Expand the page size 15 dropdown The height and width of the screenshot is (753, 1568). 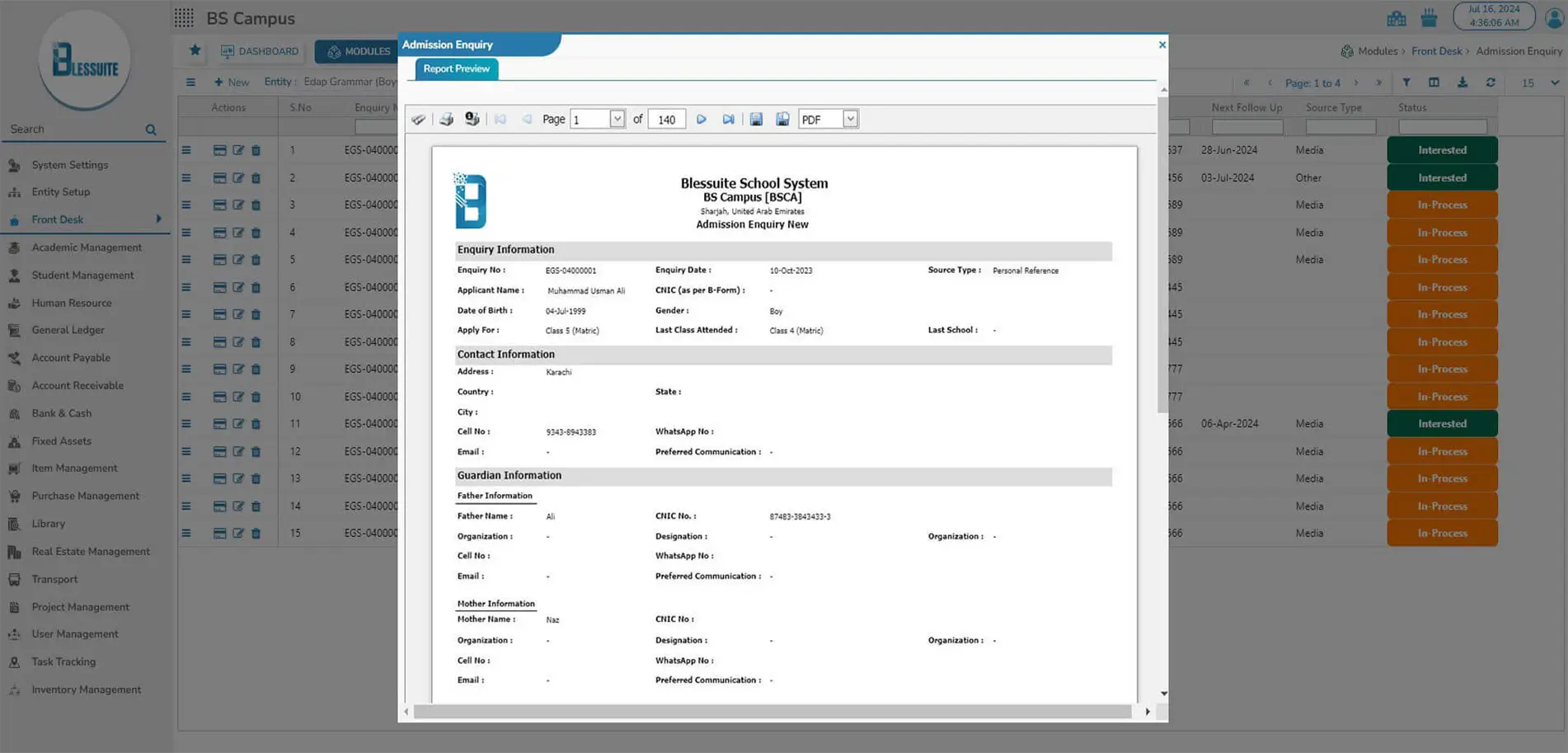pyautogui.click(x=1554, y=83)
